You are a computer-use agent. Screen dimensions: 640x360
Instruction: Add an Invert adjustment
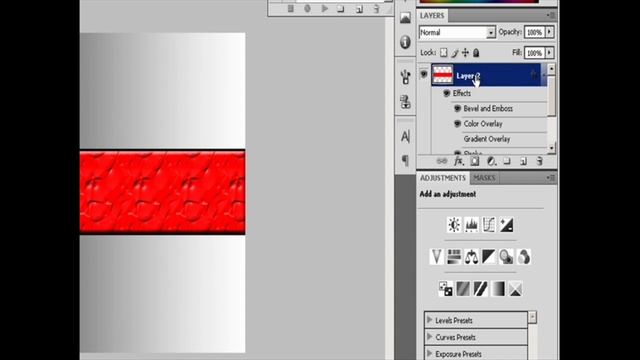click(445, 289)
